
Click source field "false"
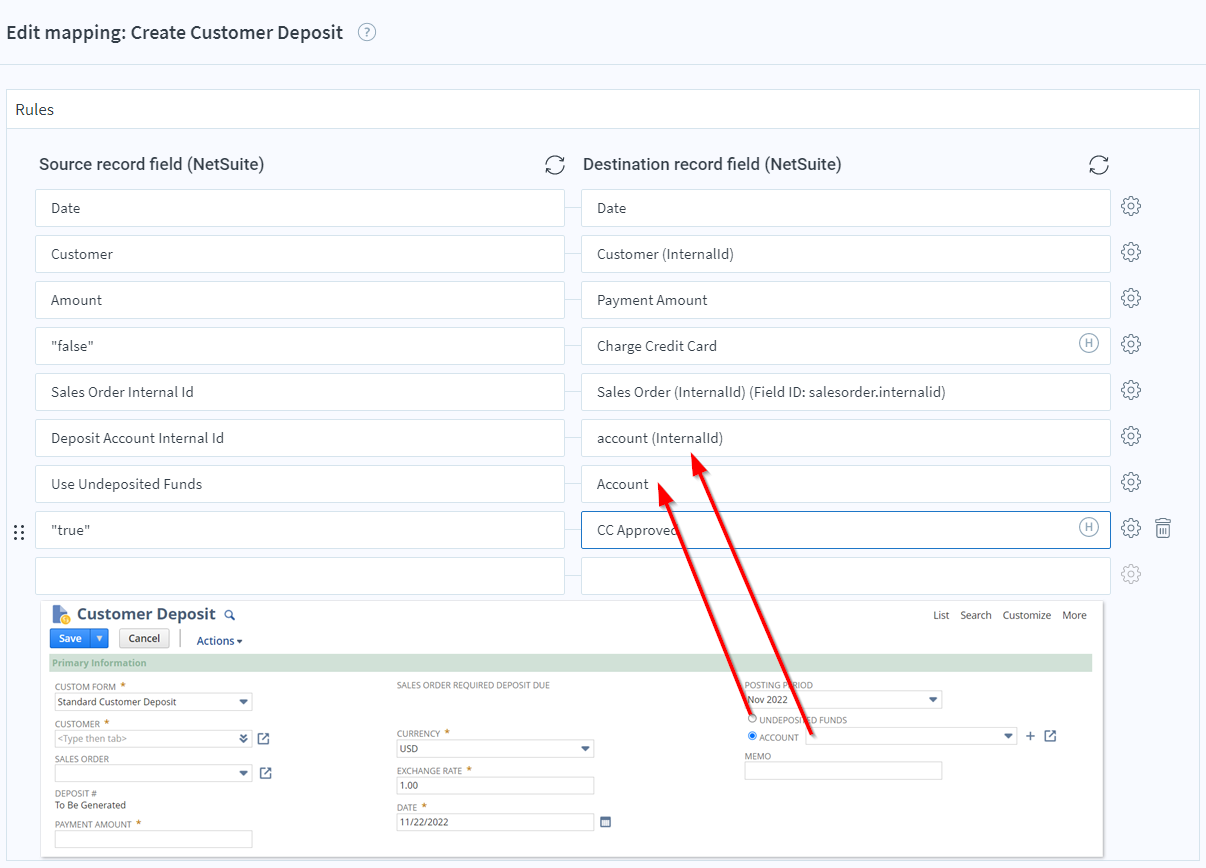pyautogui.click(x=300, y=346)
